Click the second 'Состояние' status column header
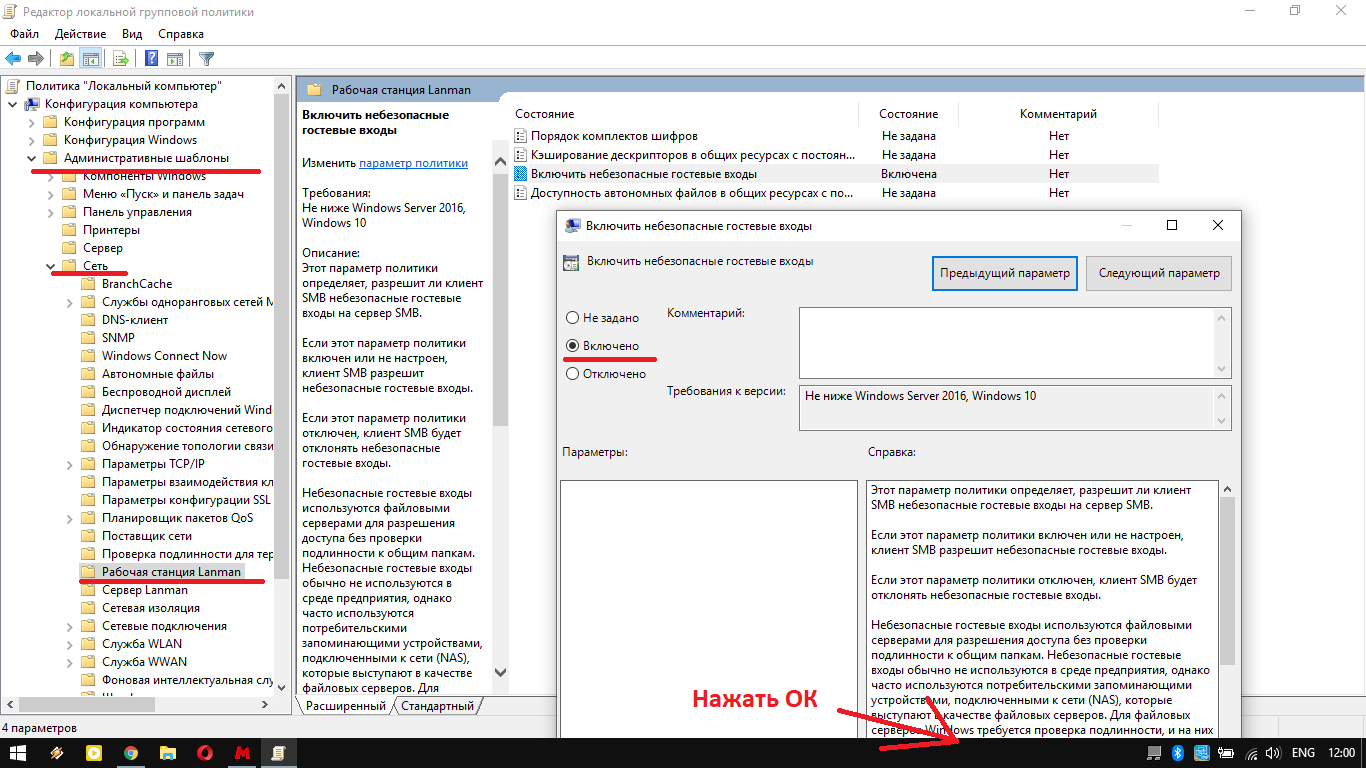1366x768 pixels. pyautogui.click(x=909, y=114)
